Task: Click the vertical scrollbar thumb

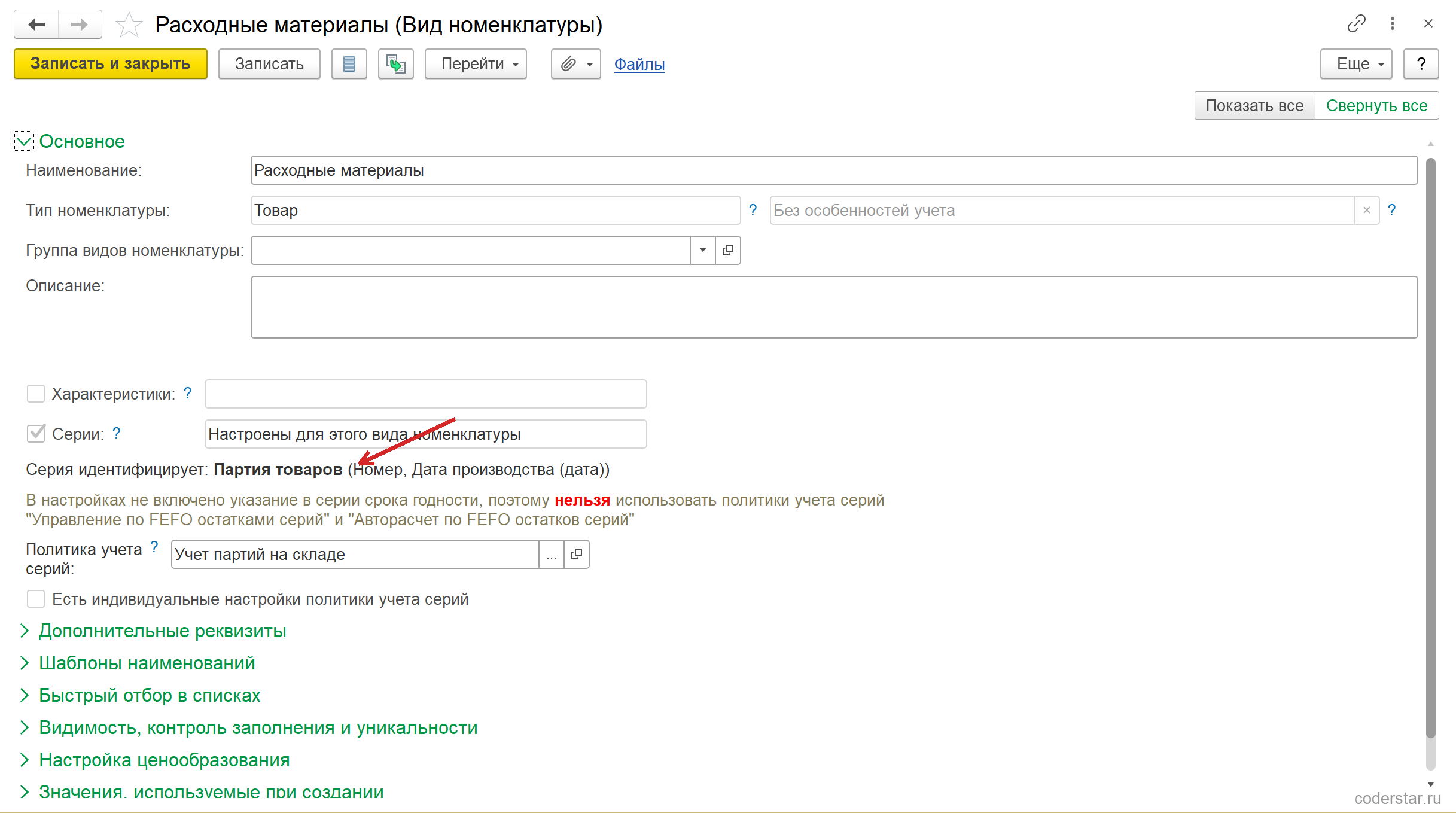Action: point(1430,449)
